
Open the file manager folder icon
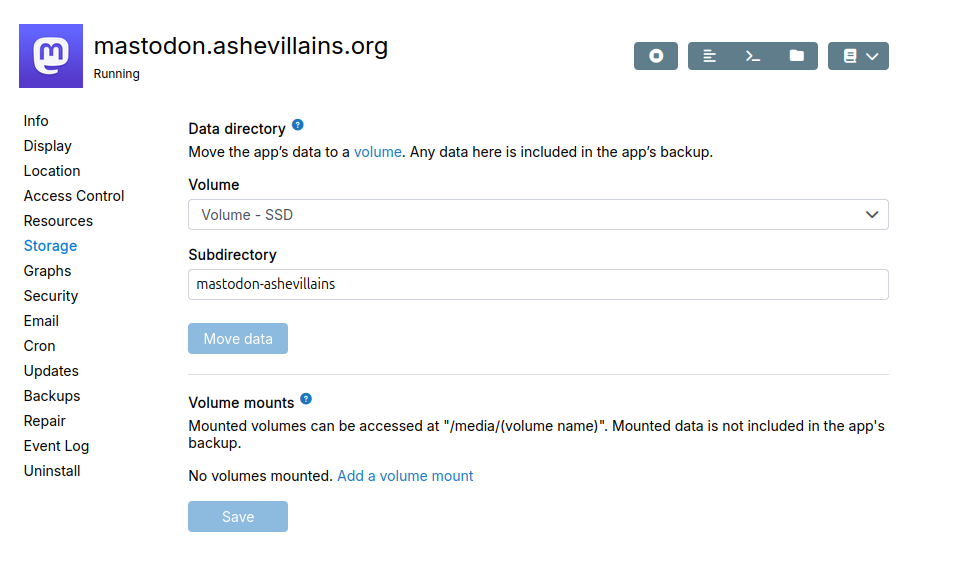796,56
